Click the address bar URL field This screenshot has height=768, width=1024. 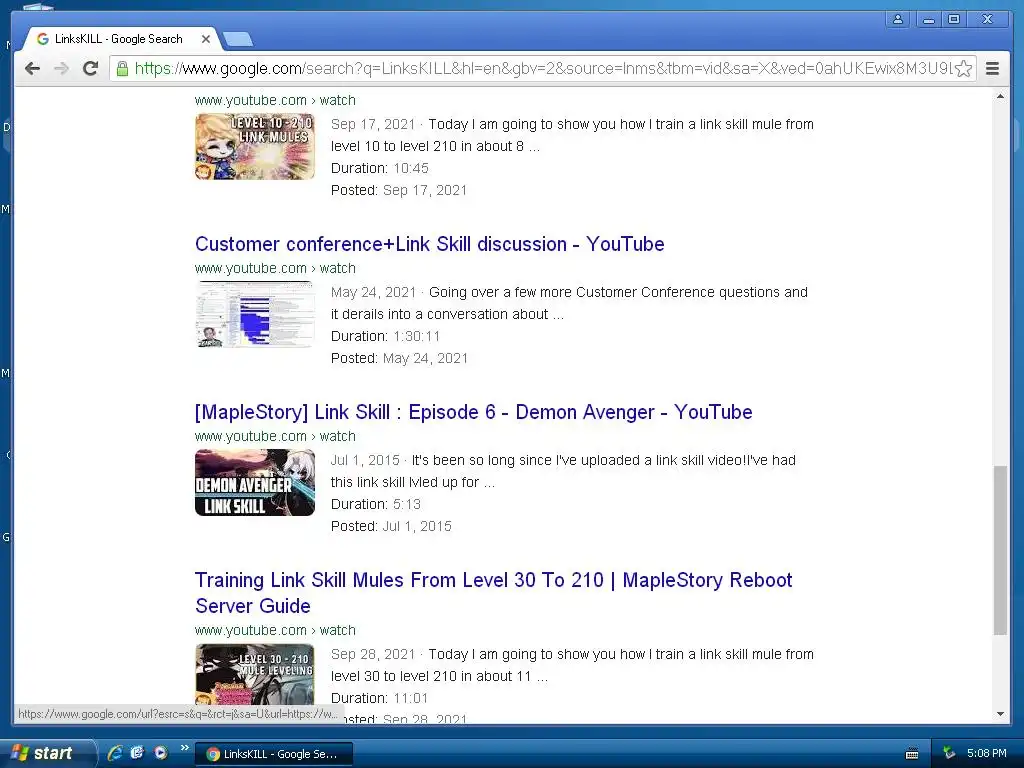coord(543,69)
